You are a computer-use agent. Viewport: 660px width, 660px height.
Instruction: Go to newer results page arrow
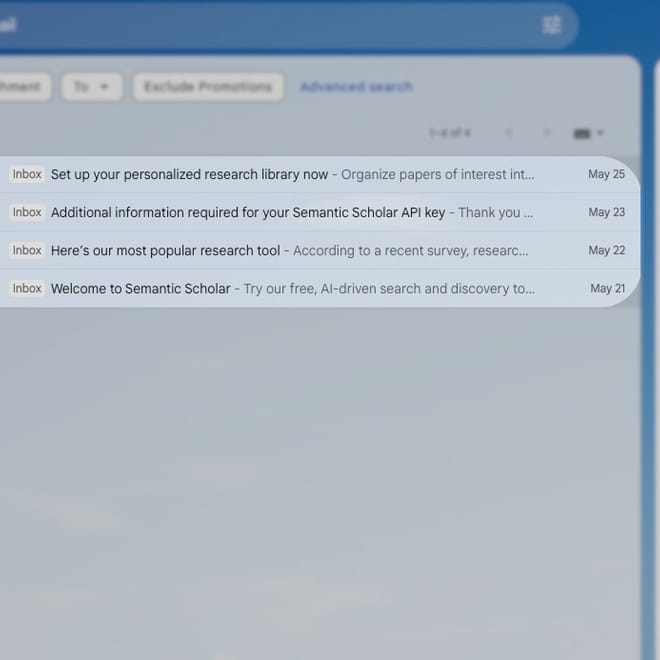pos(509,133)
